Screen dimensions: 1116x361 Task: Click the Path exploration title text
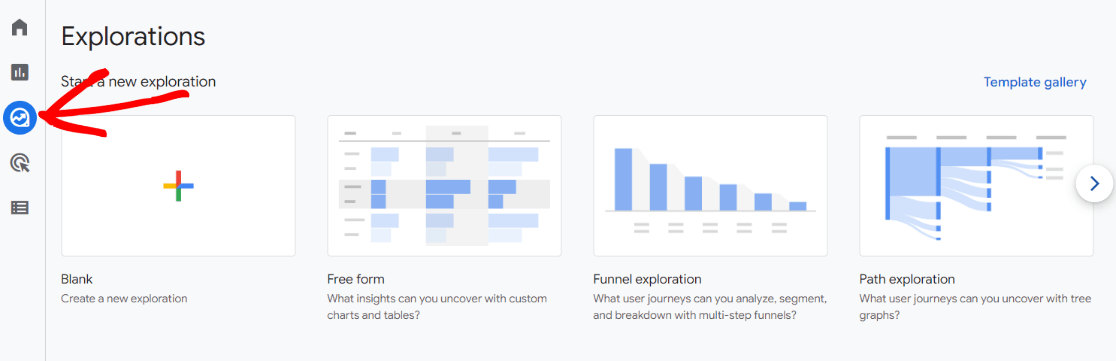(907, 279)
